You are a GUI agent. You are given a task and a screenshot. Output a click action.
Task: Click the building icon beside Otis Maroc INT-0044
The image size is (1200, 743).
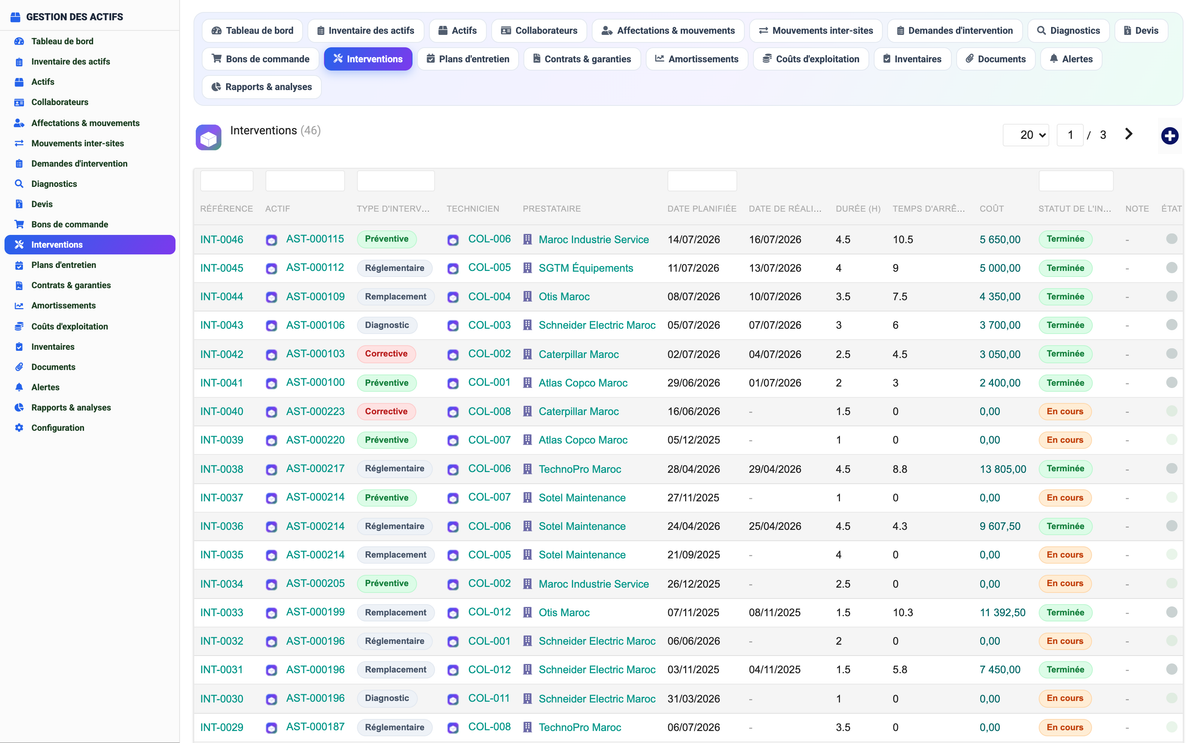[x=527, y=297]
